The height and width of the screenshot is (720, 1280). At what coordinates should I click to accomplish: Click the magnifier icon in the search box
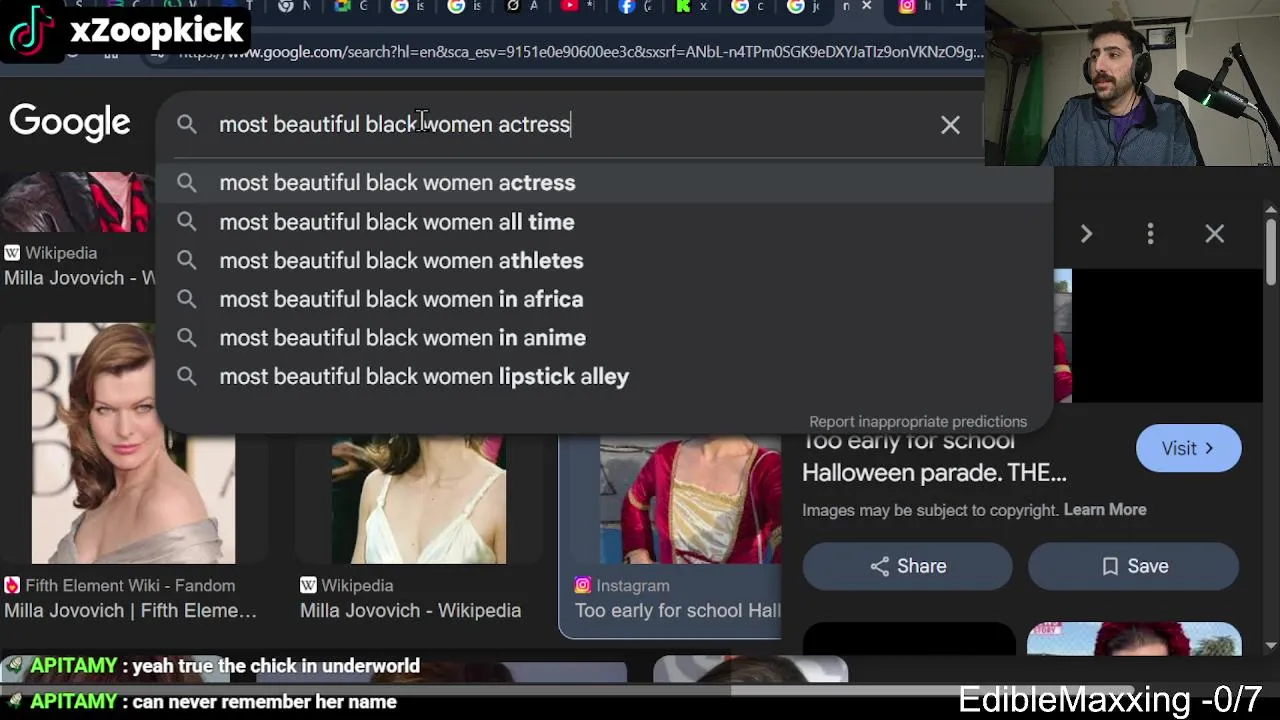pyautogui.click(x=187, y=124)
